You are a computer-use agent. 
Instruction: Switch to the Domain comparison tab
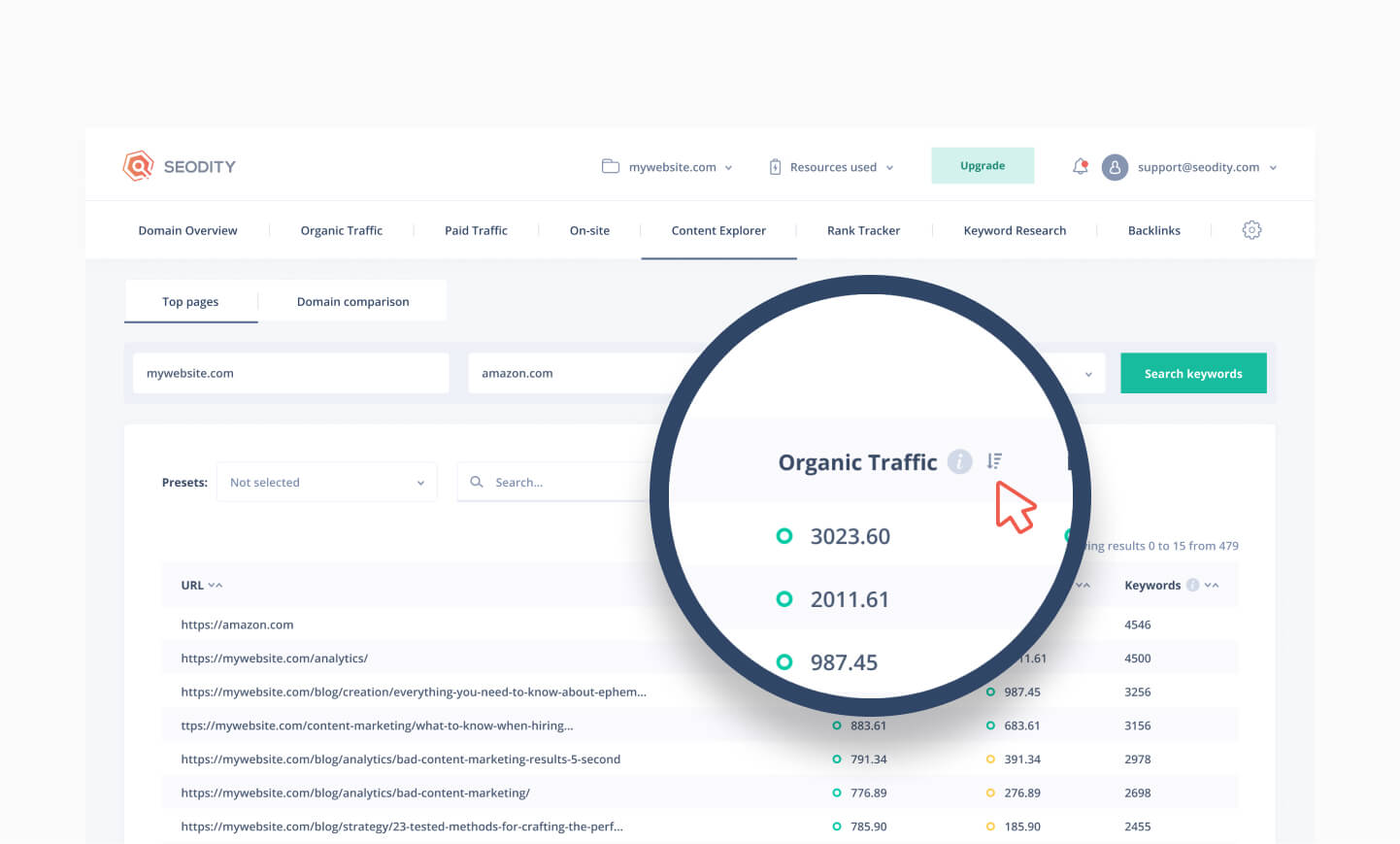click(x=352, y=301)
